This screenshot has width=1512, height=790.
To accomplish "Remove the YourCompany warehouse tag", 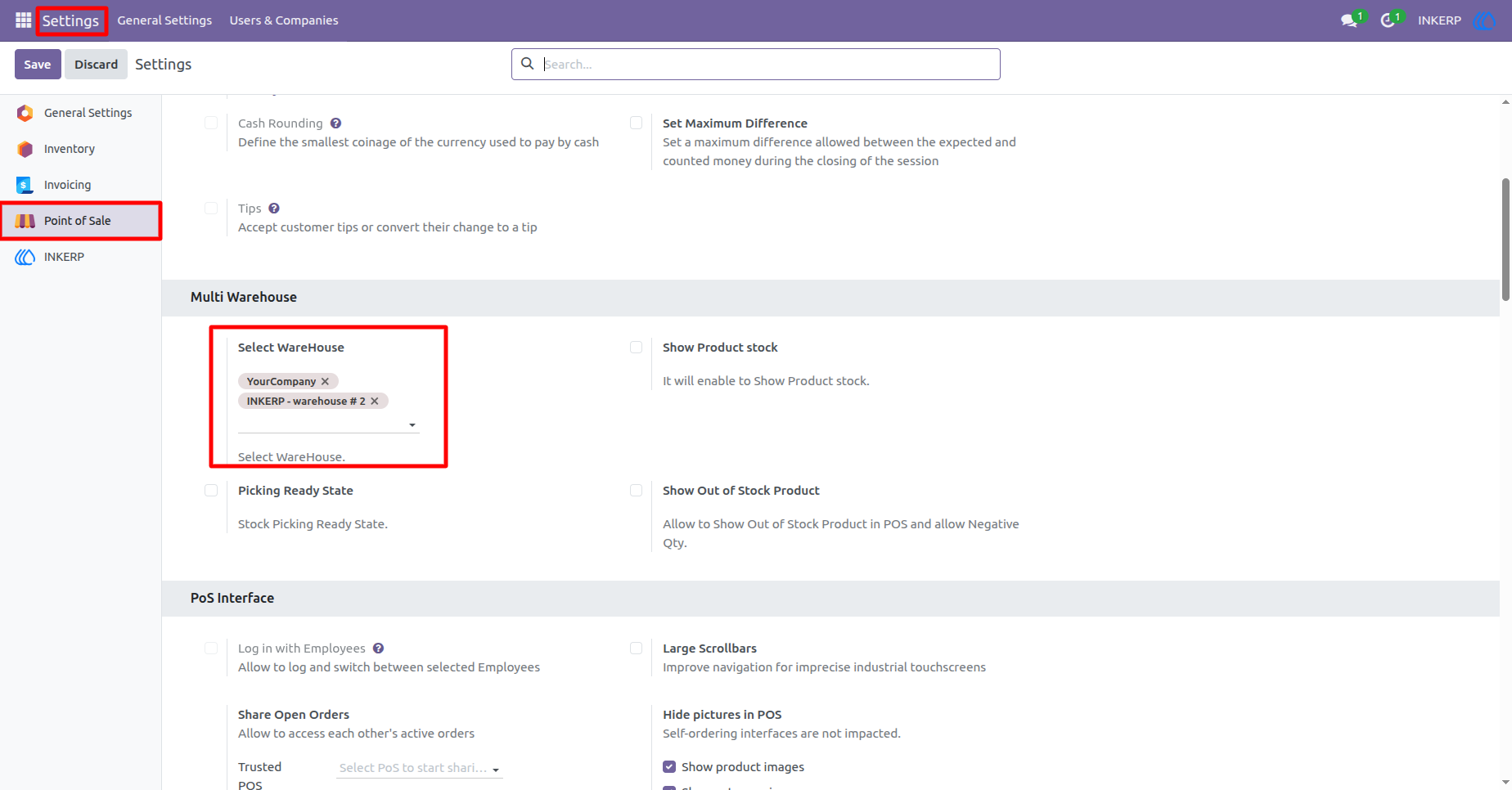I will tap(325, 381).
